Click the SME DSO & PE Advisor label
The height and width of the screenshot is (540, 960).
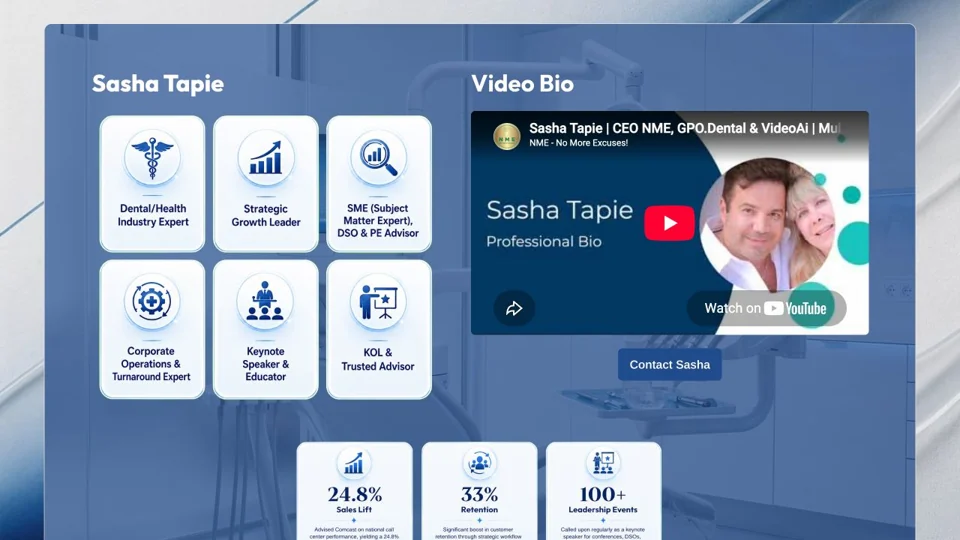(378, 220)
